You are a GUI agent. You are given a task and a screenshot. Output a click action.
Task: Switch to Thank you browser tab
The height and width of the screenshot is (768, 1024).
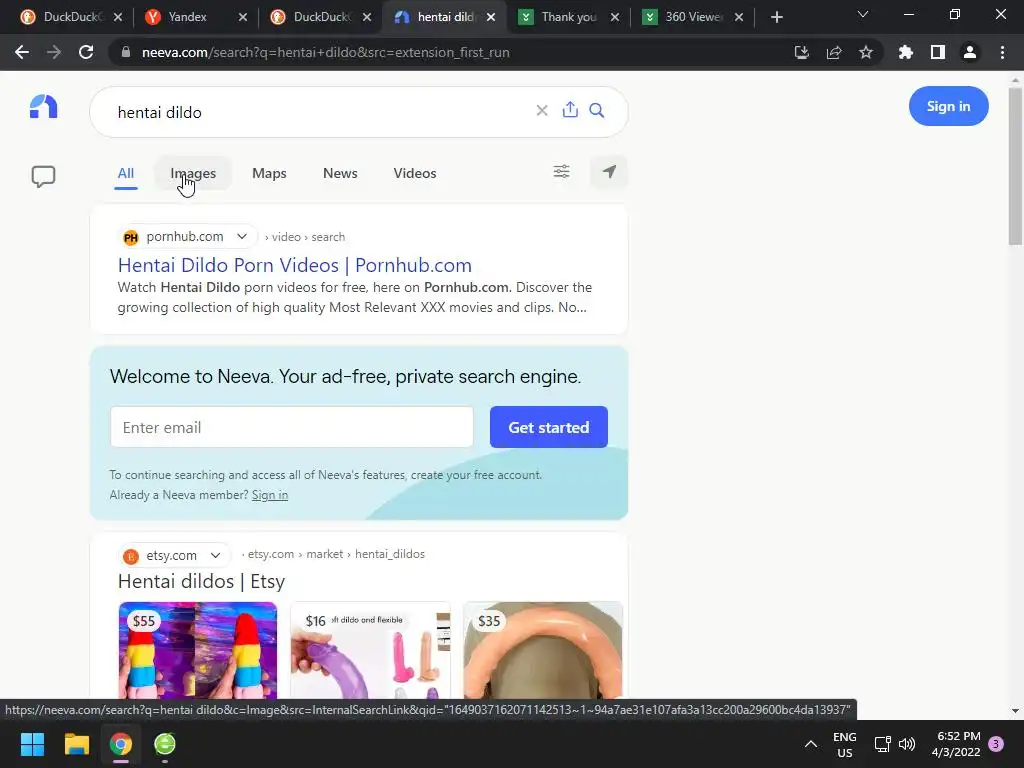569,17
